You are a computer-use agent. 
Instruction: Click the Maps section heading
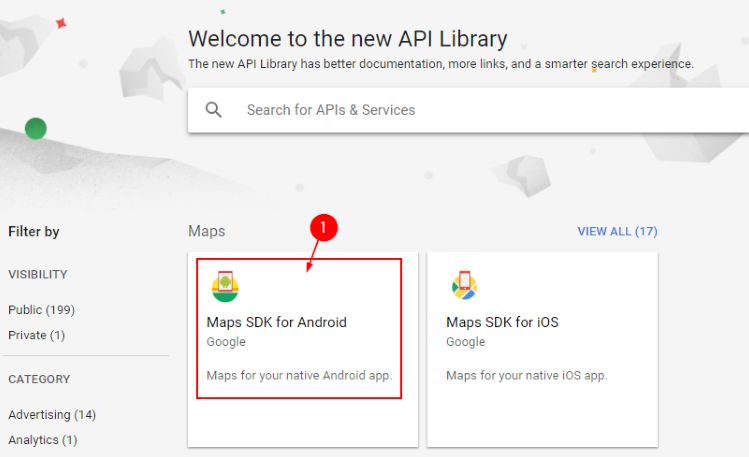click(x=206, y=231)
